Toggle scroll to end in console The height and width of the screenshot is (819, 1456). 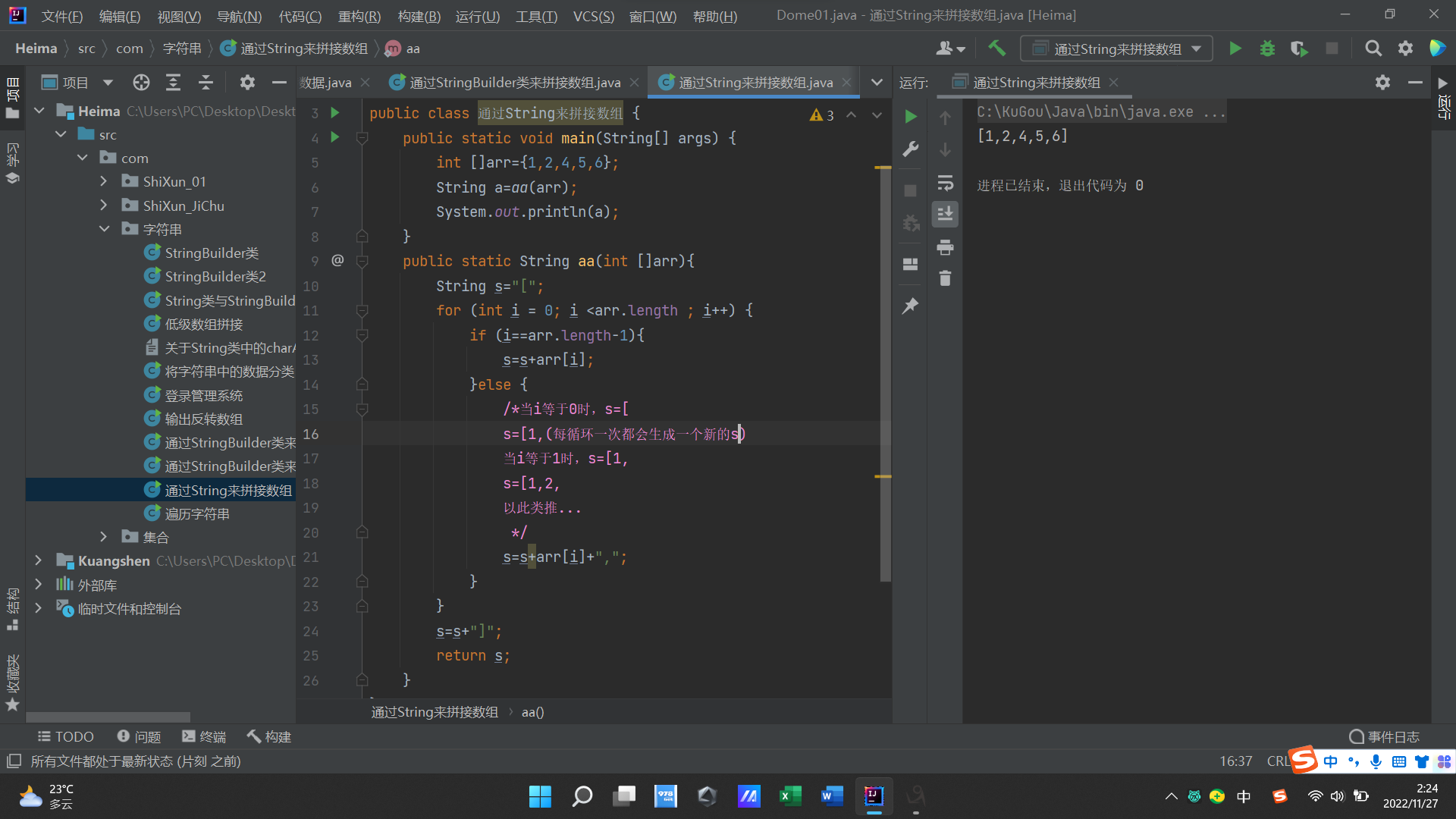point(945,215)
